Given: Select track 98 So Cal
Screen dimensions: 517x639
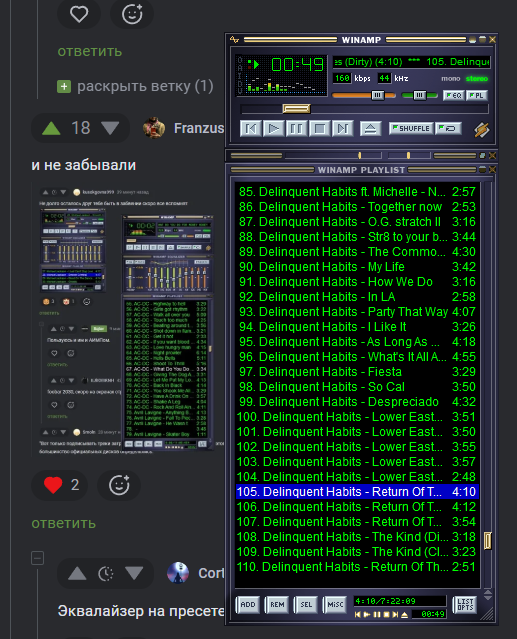Looking at the screenshot, I should (x=357, y=387).
